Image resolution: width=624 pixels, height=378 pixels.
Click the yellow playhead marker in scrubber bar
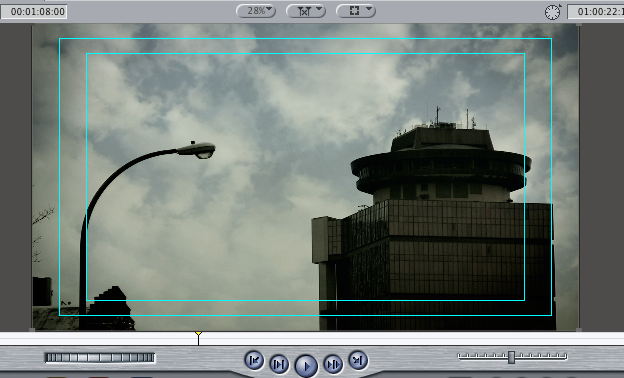(x=198, y=334)
